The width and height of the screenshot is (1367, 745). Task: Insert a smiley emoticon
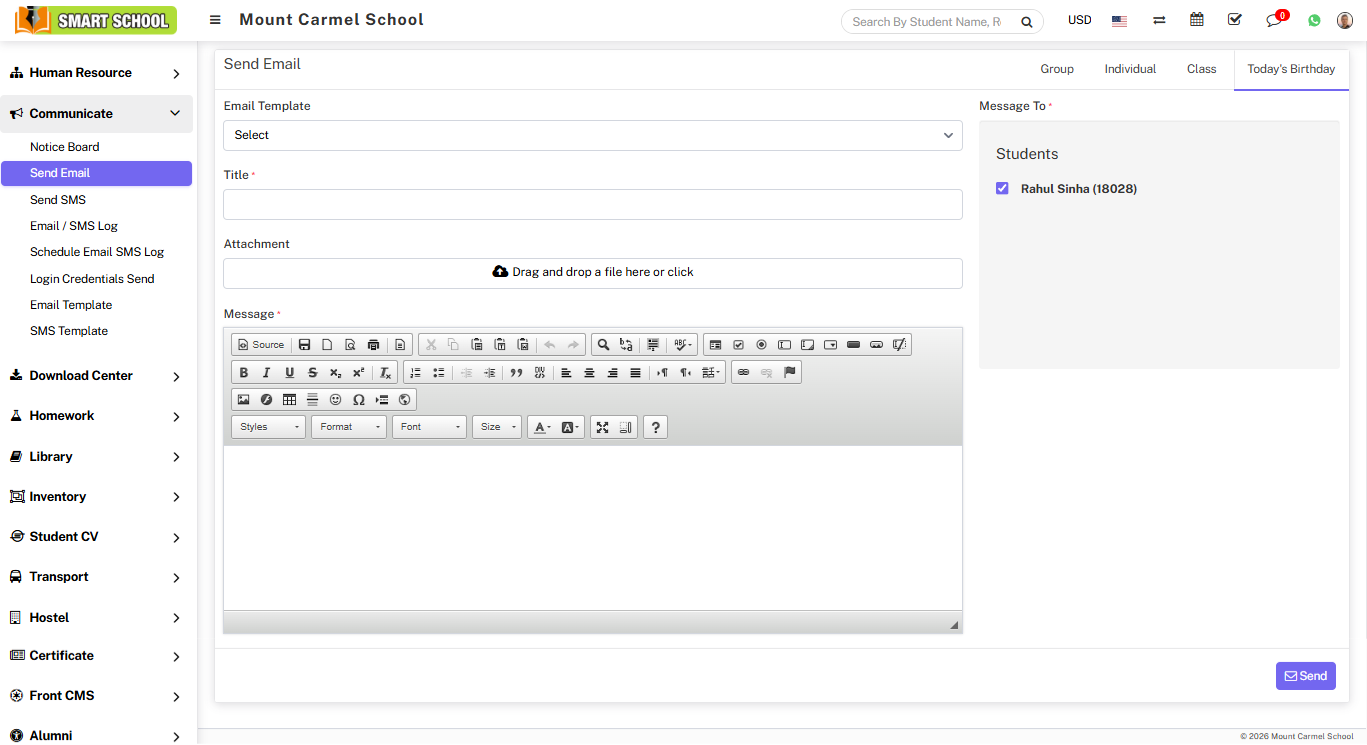[x=335, y=400]
